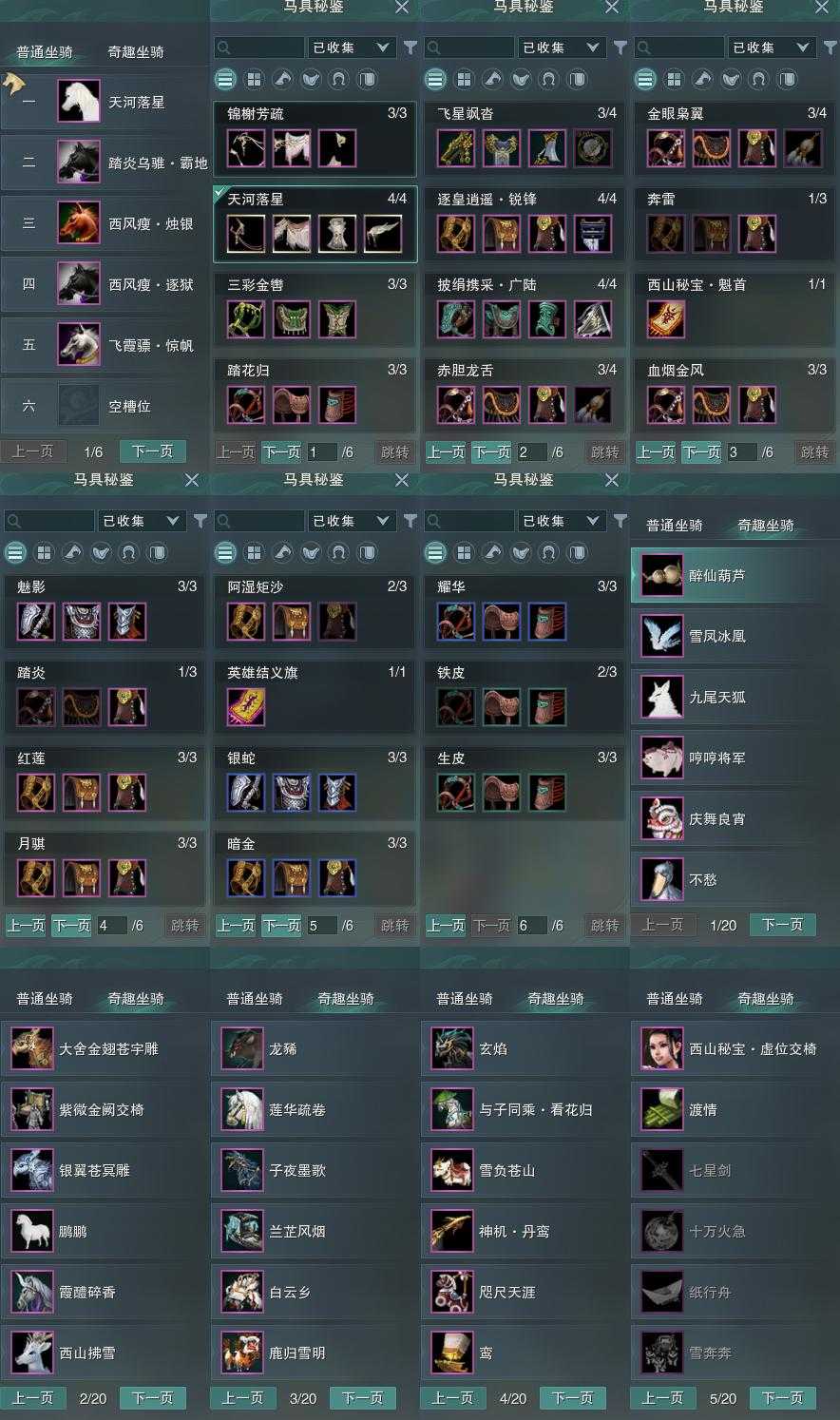
Task: Select the 西山秘宝·虚位交椅 portrait icon
Action: coord(661,1049)
